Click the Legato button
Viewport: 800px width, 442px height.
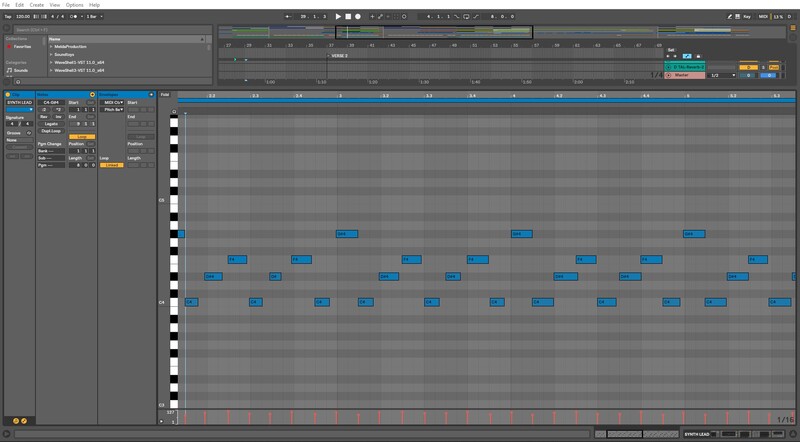(x=52, y=123)
